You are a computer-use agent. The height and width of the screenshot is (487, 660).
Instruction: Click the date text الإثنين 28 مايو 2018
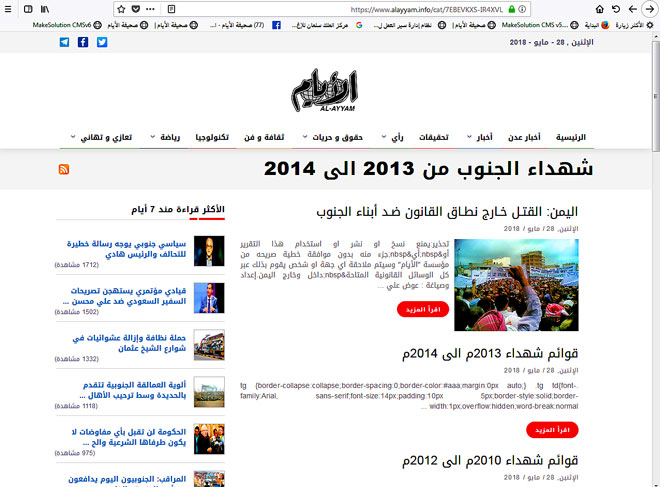point(551,42)
